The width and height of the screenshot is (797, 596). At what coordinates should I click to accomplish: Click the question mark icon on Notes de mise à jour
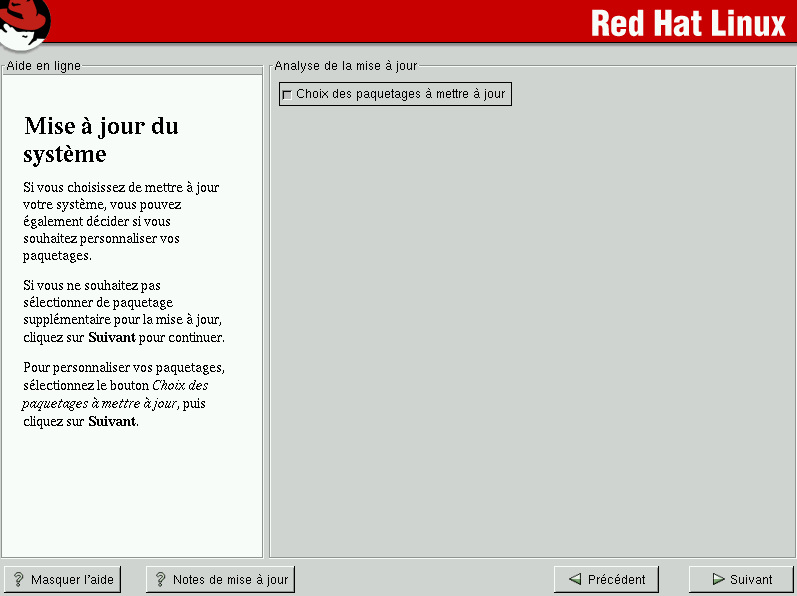click(x=160, y=579)
